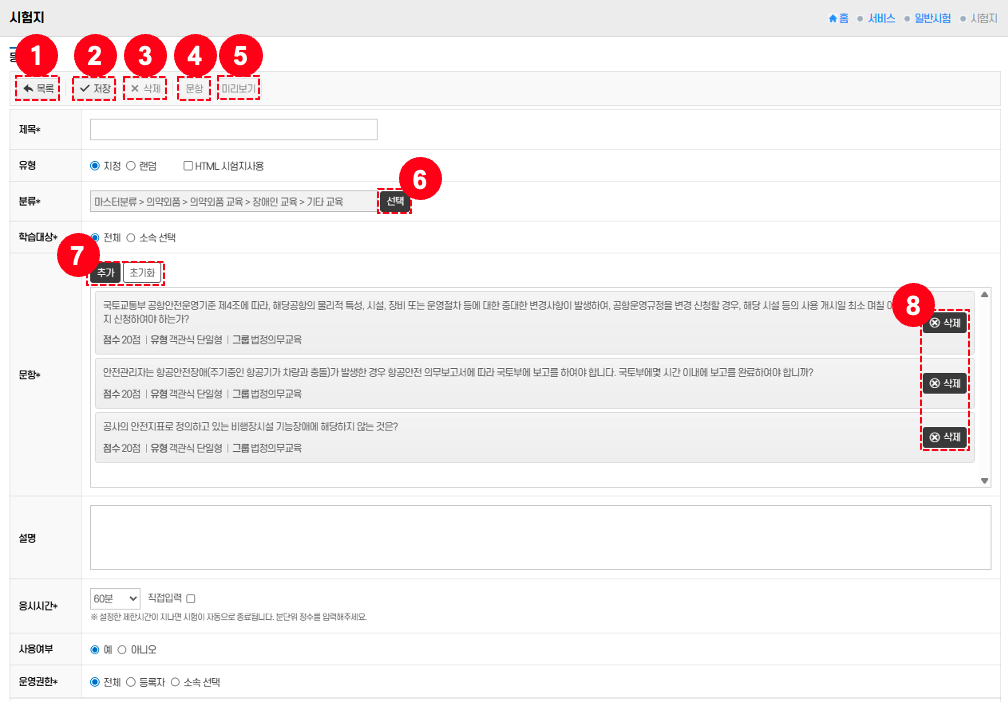Open 서비스 breadcrumb link
The height and width of the screenshot is (702, 1008).
(881, 18)
